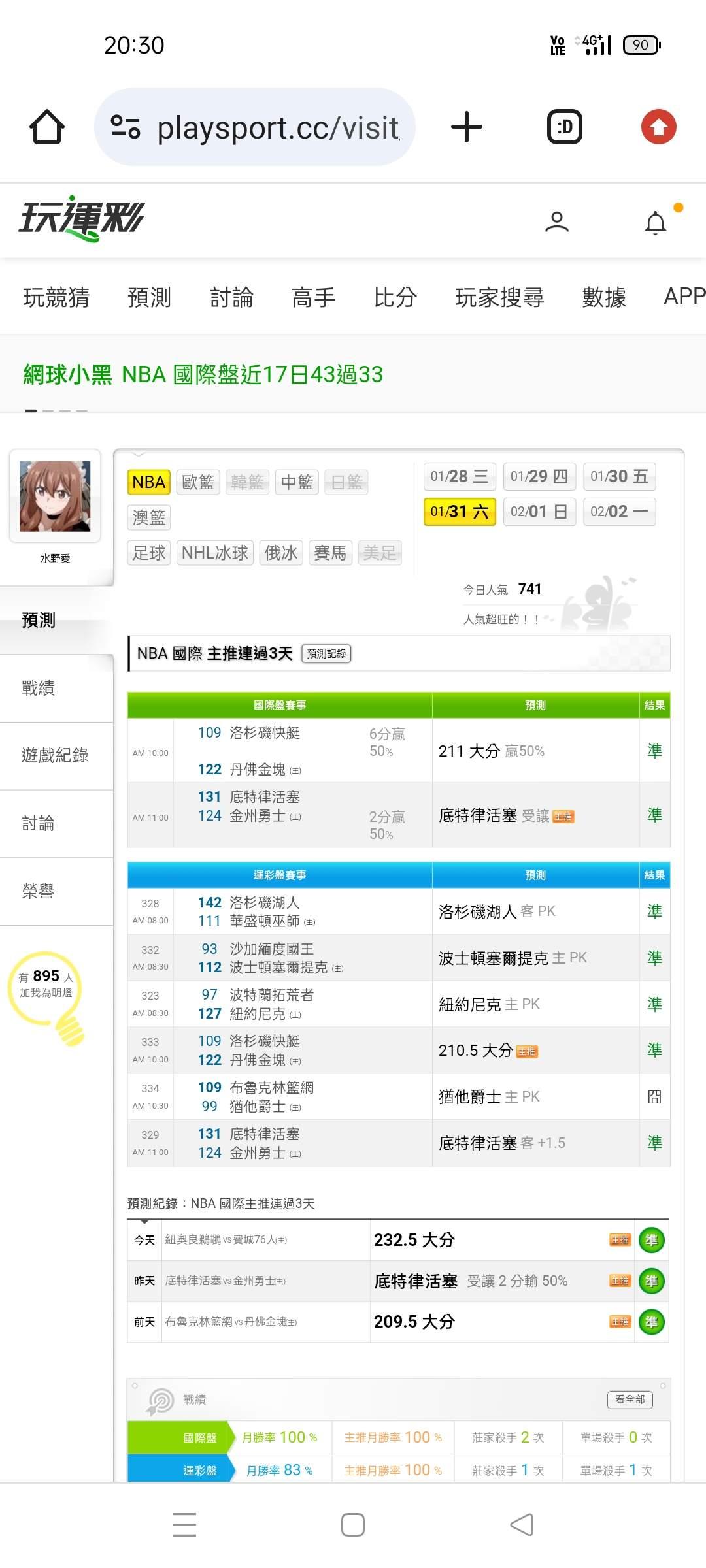Screen dimensions: 706x1568
Task: Open 討論 in the left sidebar
Action: point(56,824)
